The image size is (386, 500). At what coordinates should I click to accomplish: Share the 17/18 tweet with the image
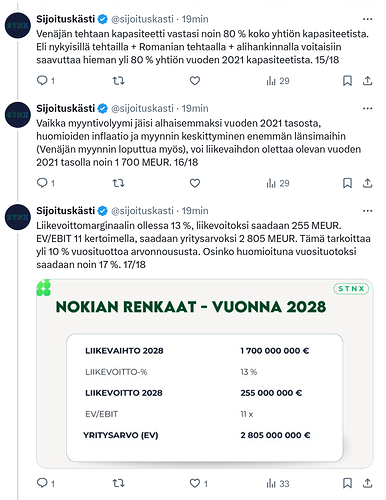367,483
